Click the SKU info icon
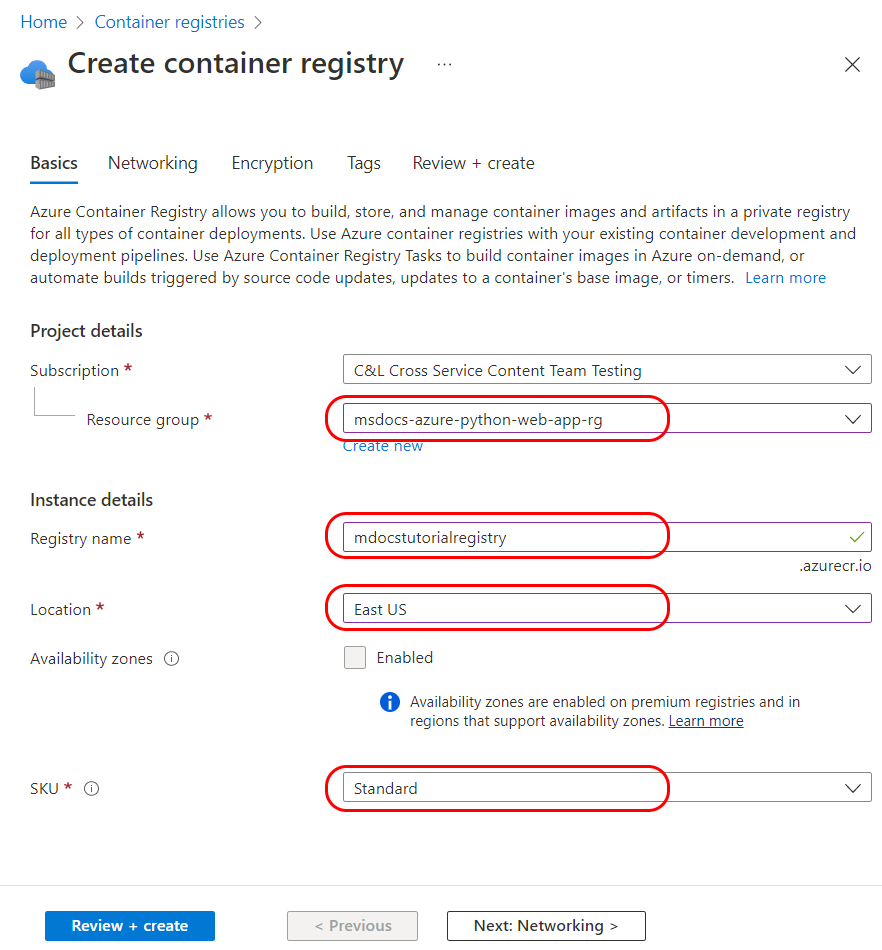The image size is (882, 950). click(x=91, y=788)
